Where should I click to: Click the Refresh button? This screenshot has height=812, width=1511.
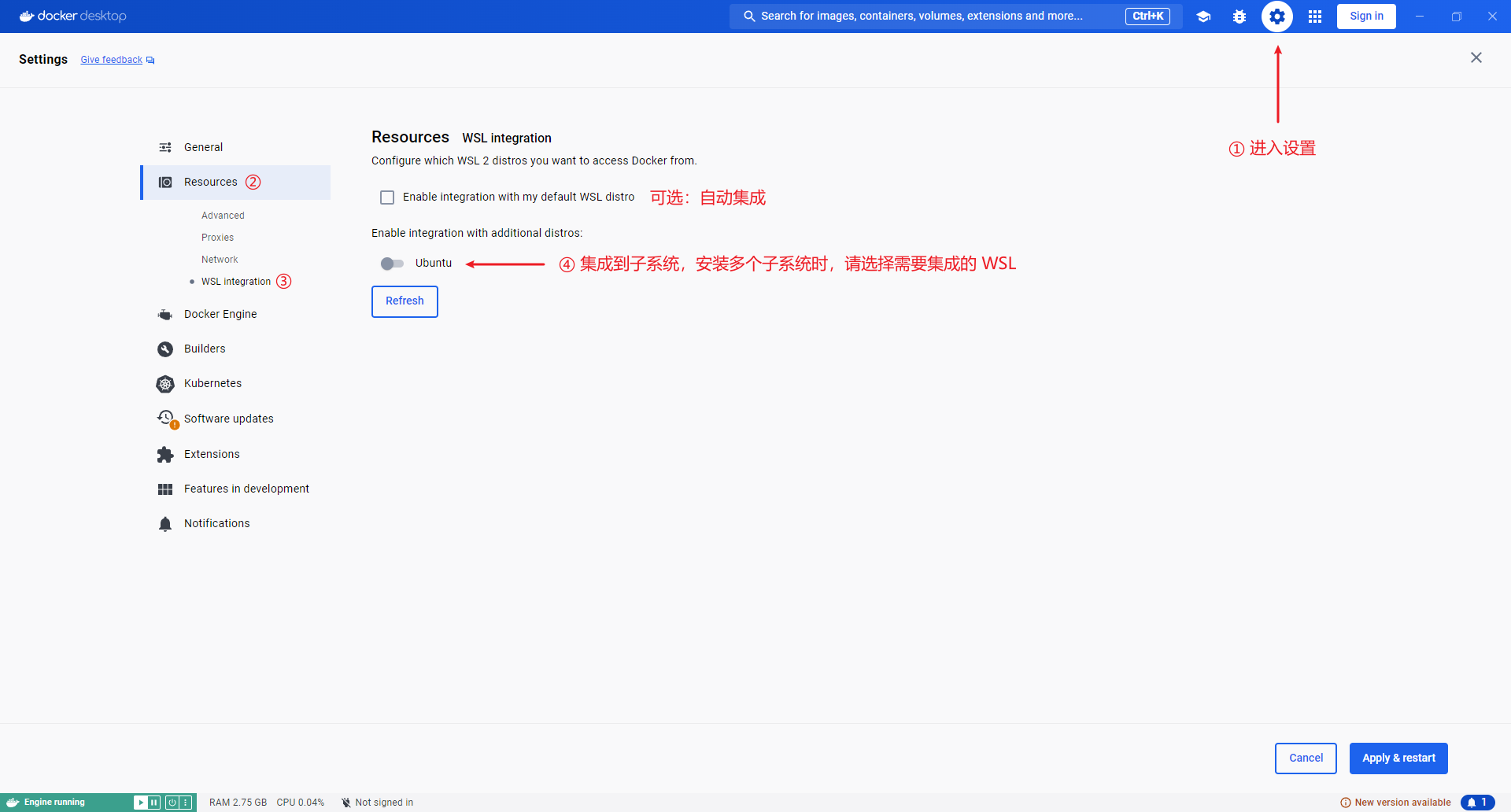(x=405, y=301)
